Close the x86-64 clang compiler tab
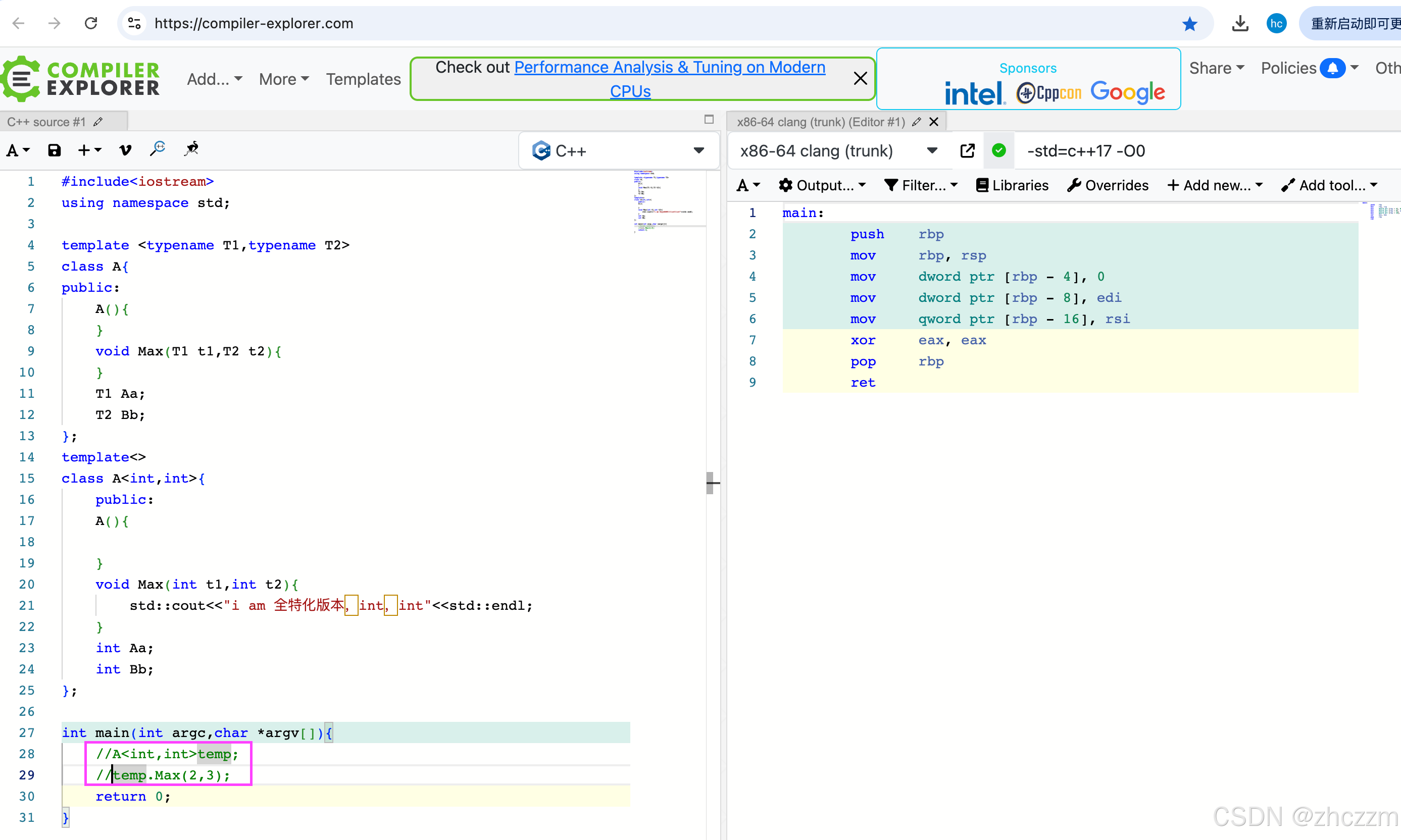1401x840 pixels. pos(934,122)
